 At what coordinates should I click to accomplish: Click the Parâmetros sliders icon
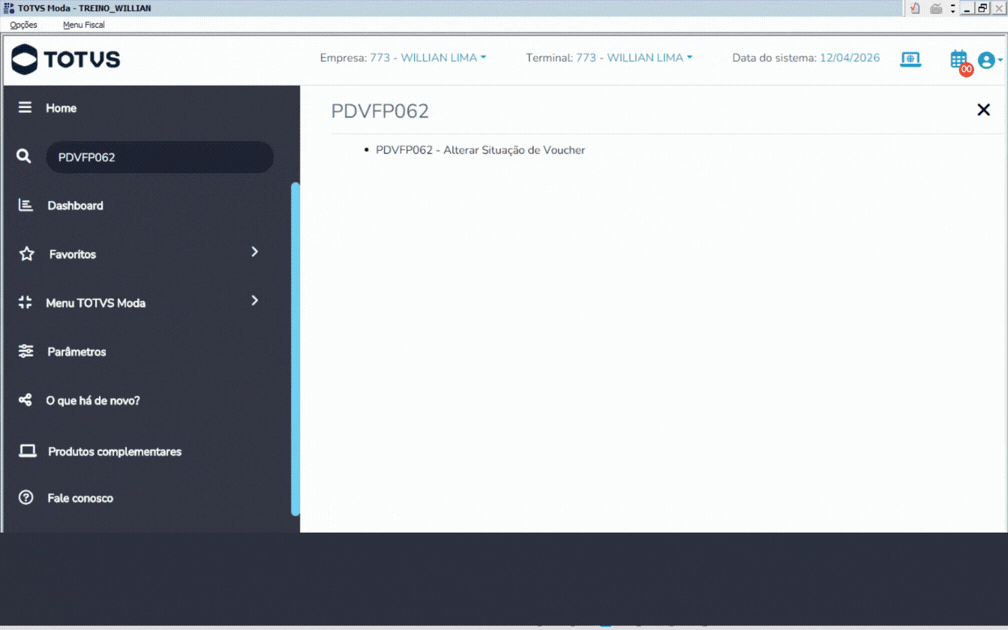[x=26, y=351]
